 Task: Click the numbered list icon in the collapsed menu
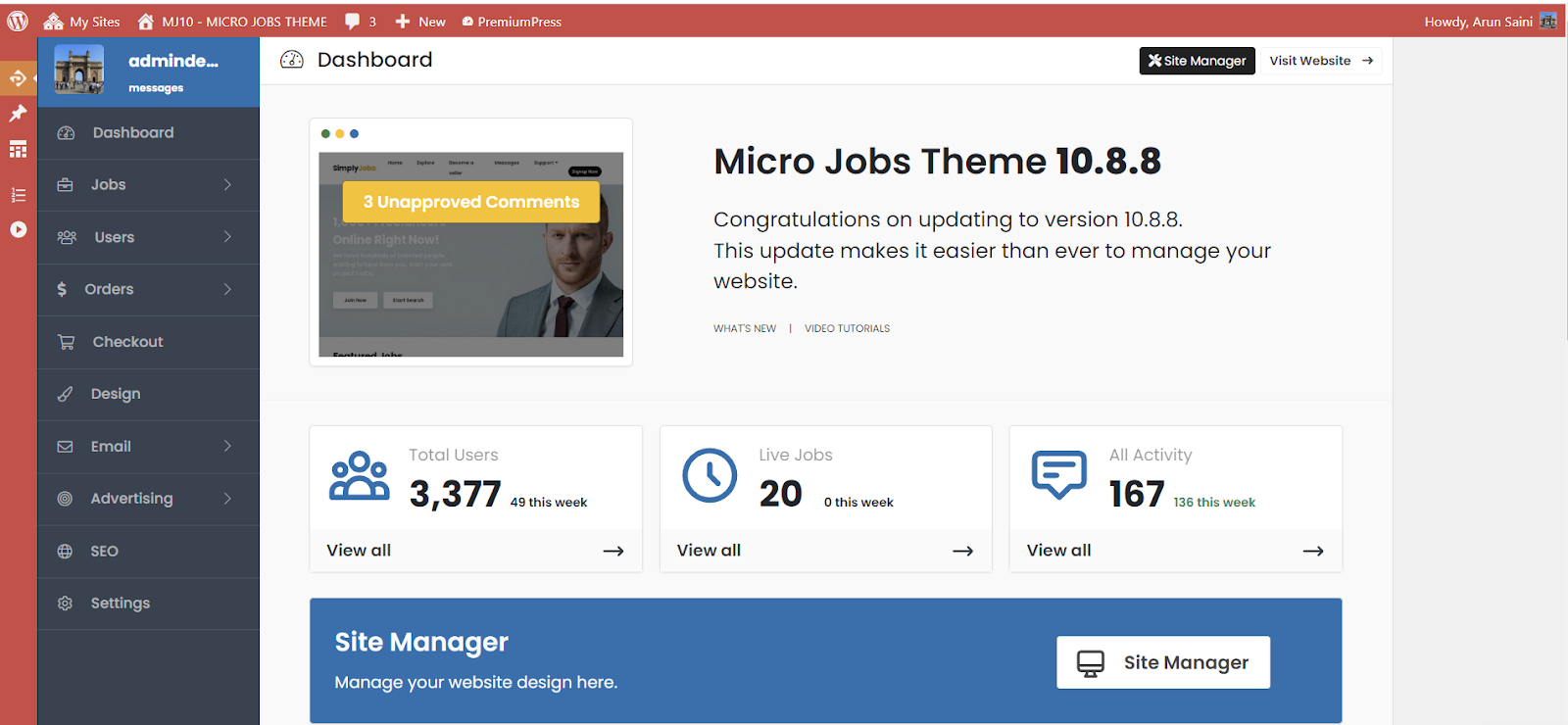(x=18, y=195)
